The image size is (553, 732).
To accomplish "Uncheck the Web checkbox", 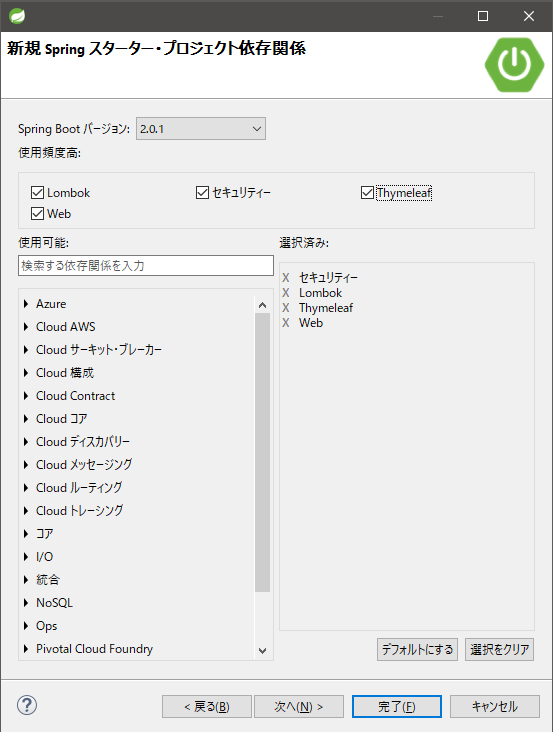I will coord(37,213).
